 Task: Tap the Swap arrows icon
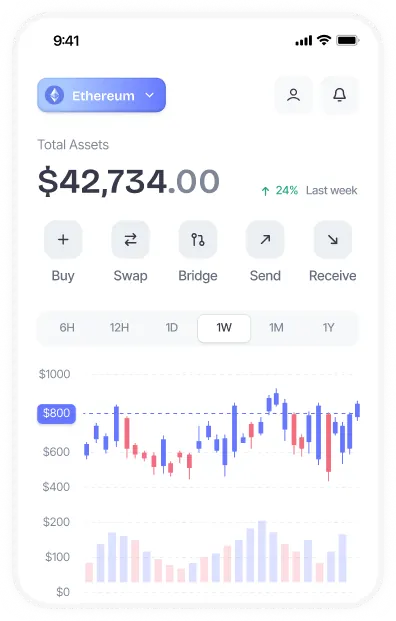[x=130, y=240]
